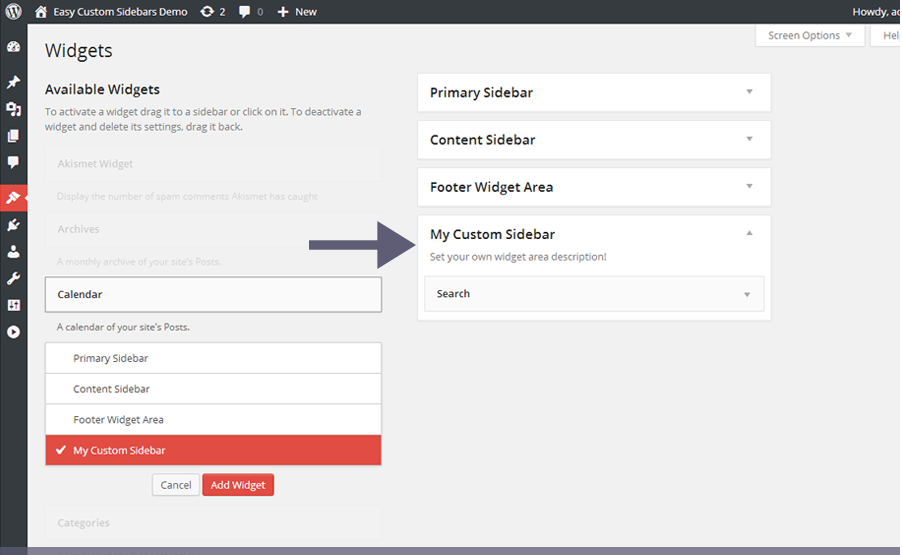The width and height of the screenshot is (902, 555).
Task: Open Appearance brush icon in sidebar
Action: [x=13, y=198]
